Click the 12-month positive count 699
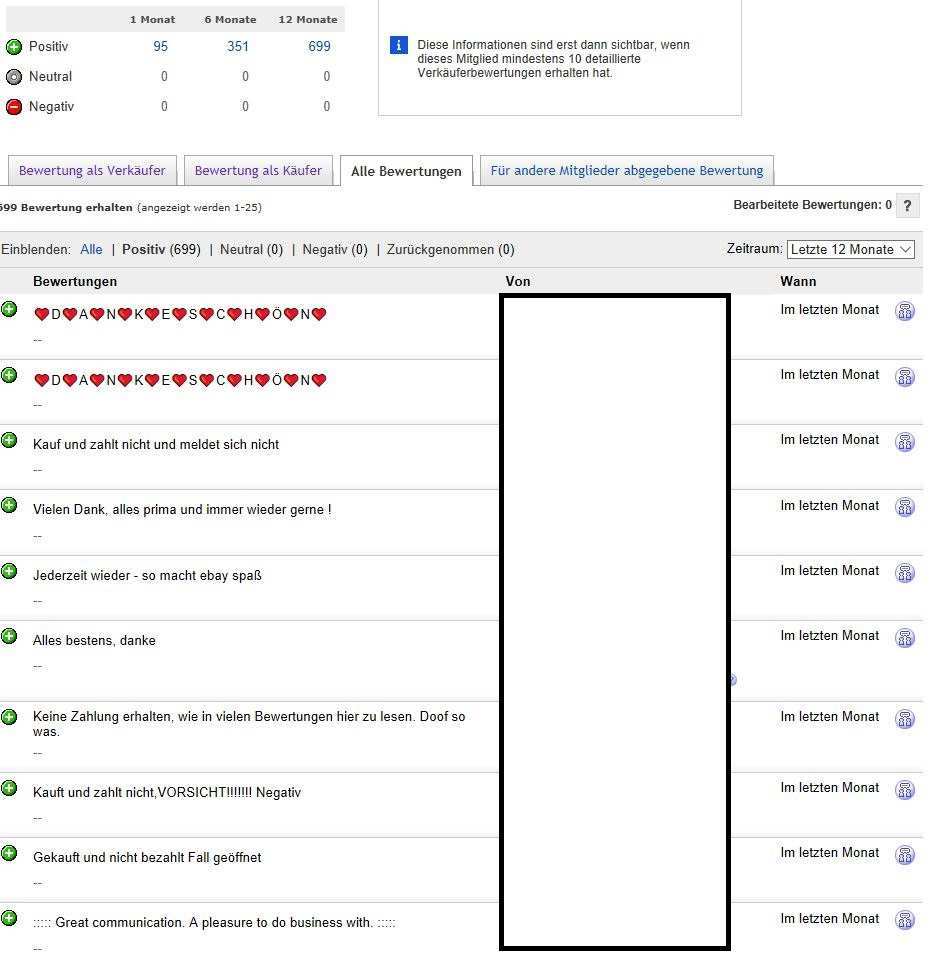 pyautogui.click(x=319, y=46)
